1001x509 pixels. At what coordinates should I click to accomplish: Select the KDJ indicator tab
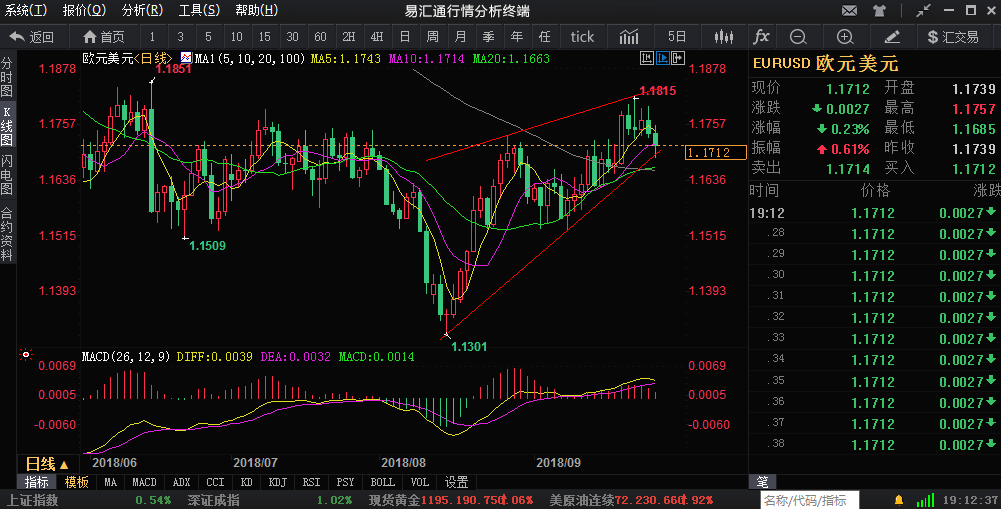[277, 482]
